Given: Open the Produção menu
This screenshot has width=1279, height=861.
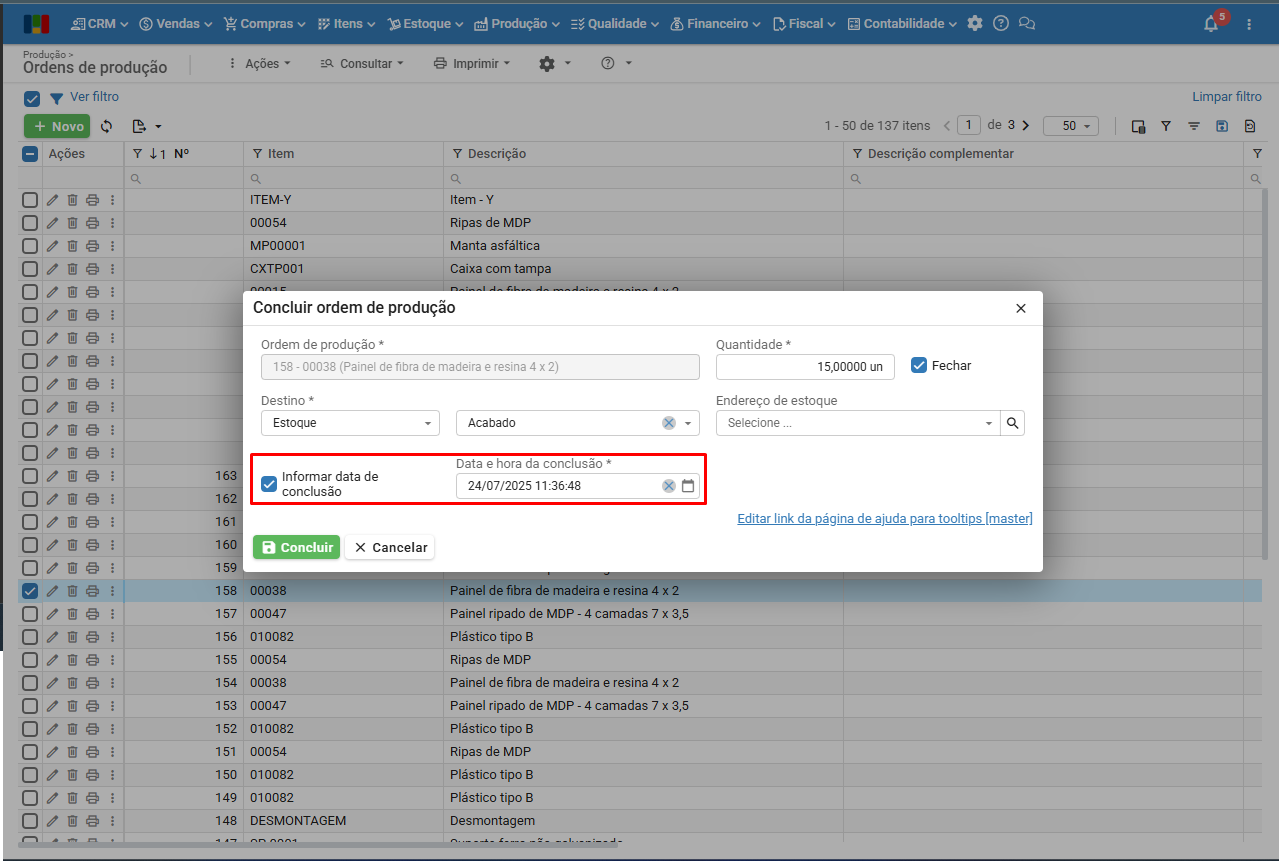Looking at the screenshot, I should [x=517, y=23].
